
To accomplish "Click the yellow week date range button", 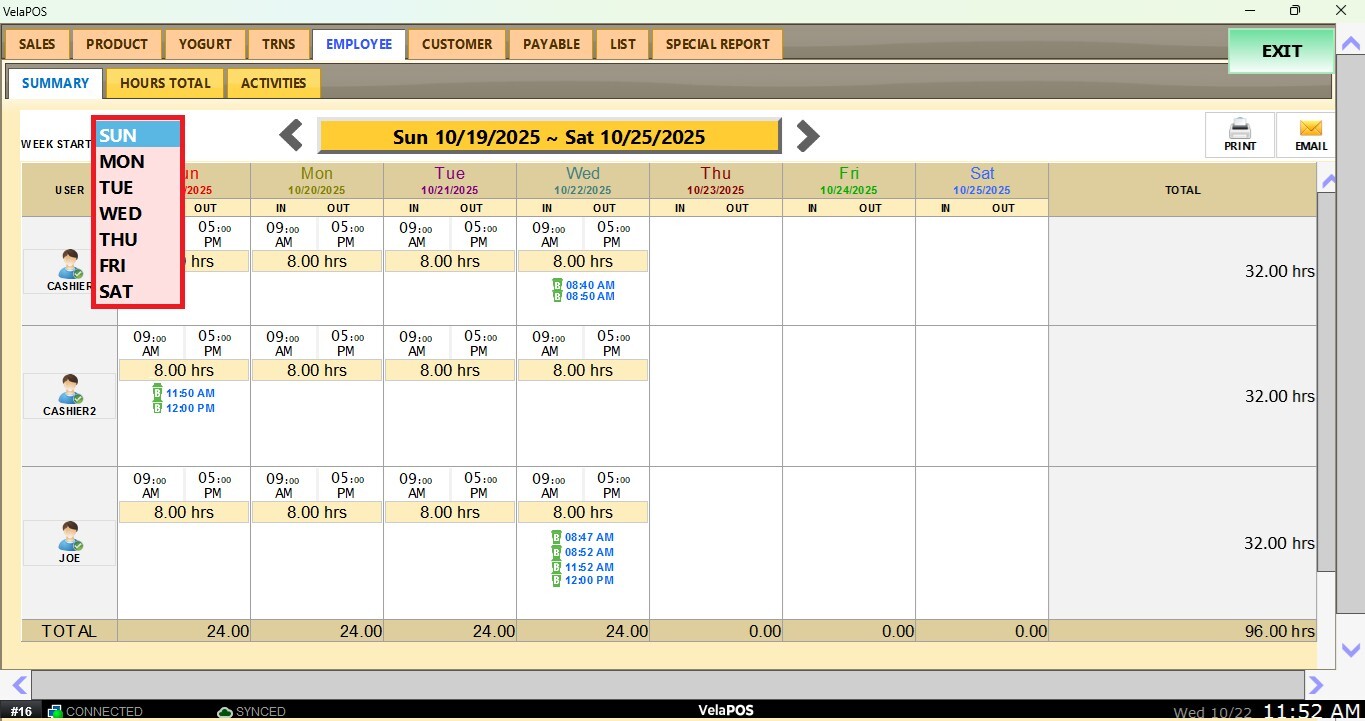I will tap(549, 137).
